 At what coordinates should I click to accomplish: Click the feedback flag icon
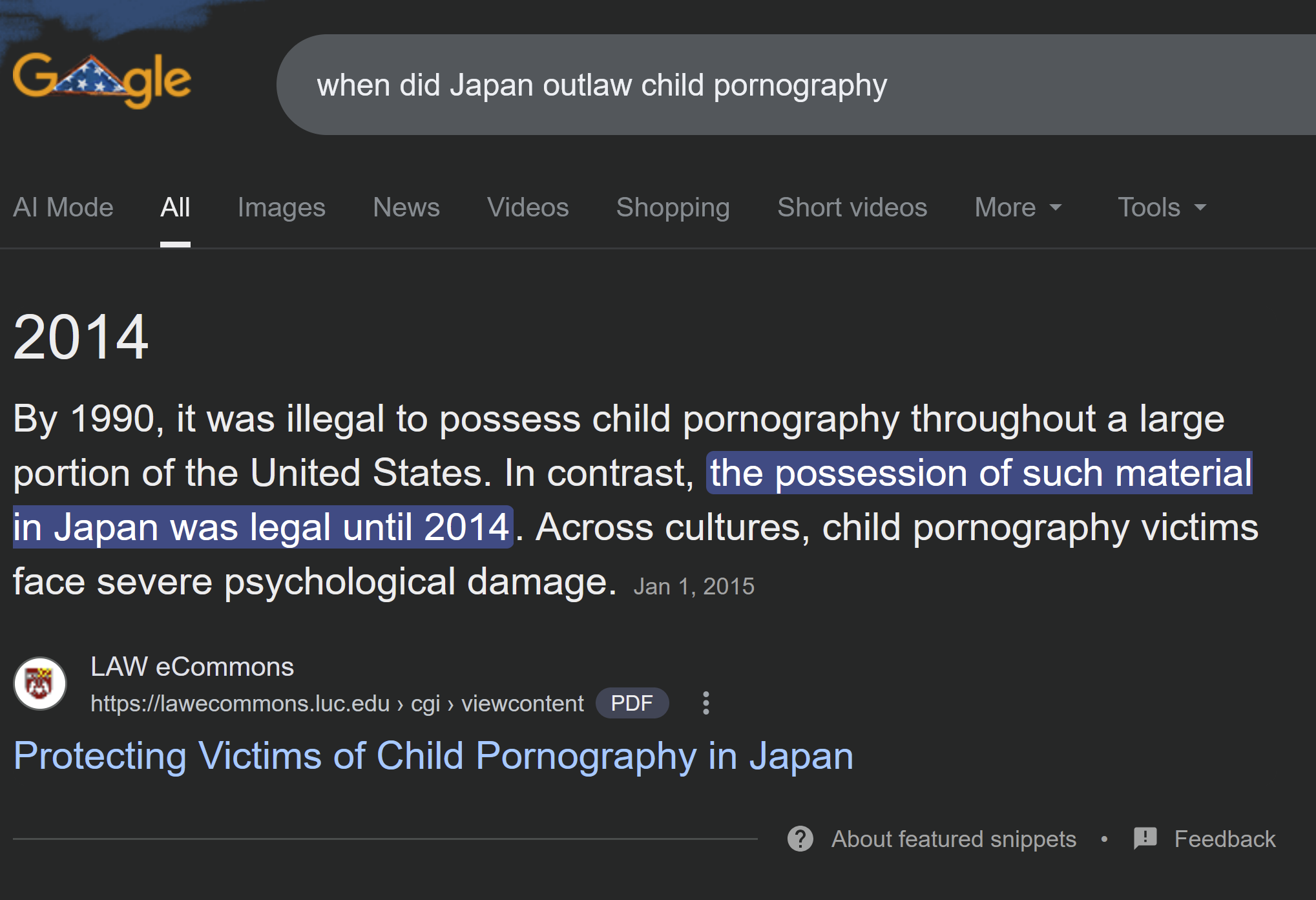tap(1145, 839)
